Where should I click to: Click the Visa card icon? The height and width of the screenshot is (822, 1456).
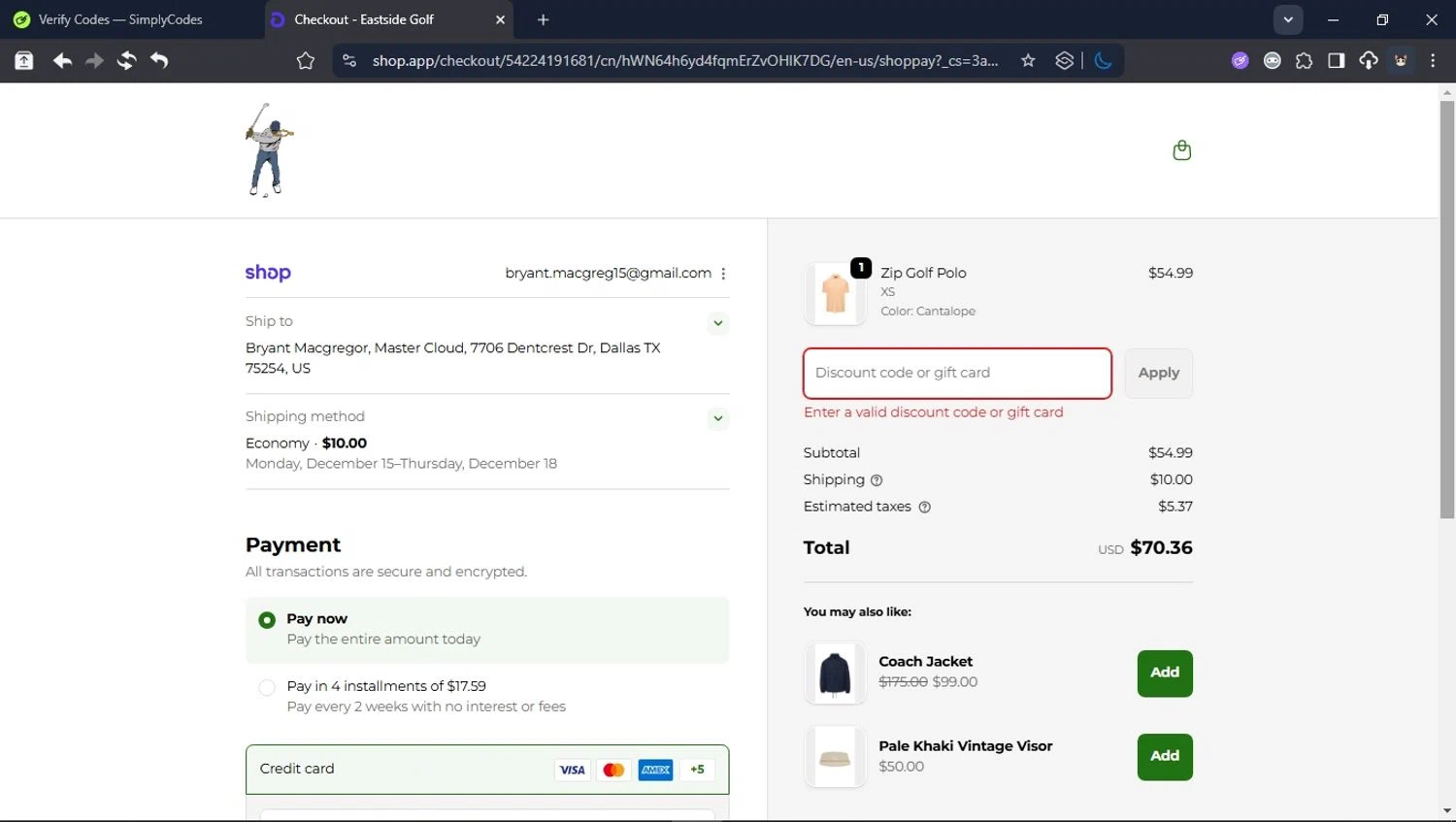coord(573,770)
